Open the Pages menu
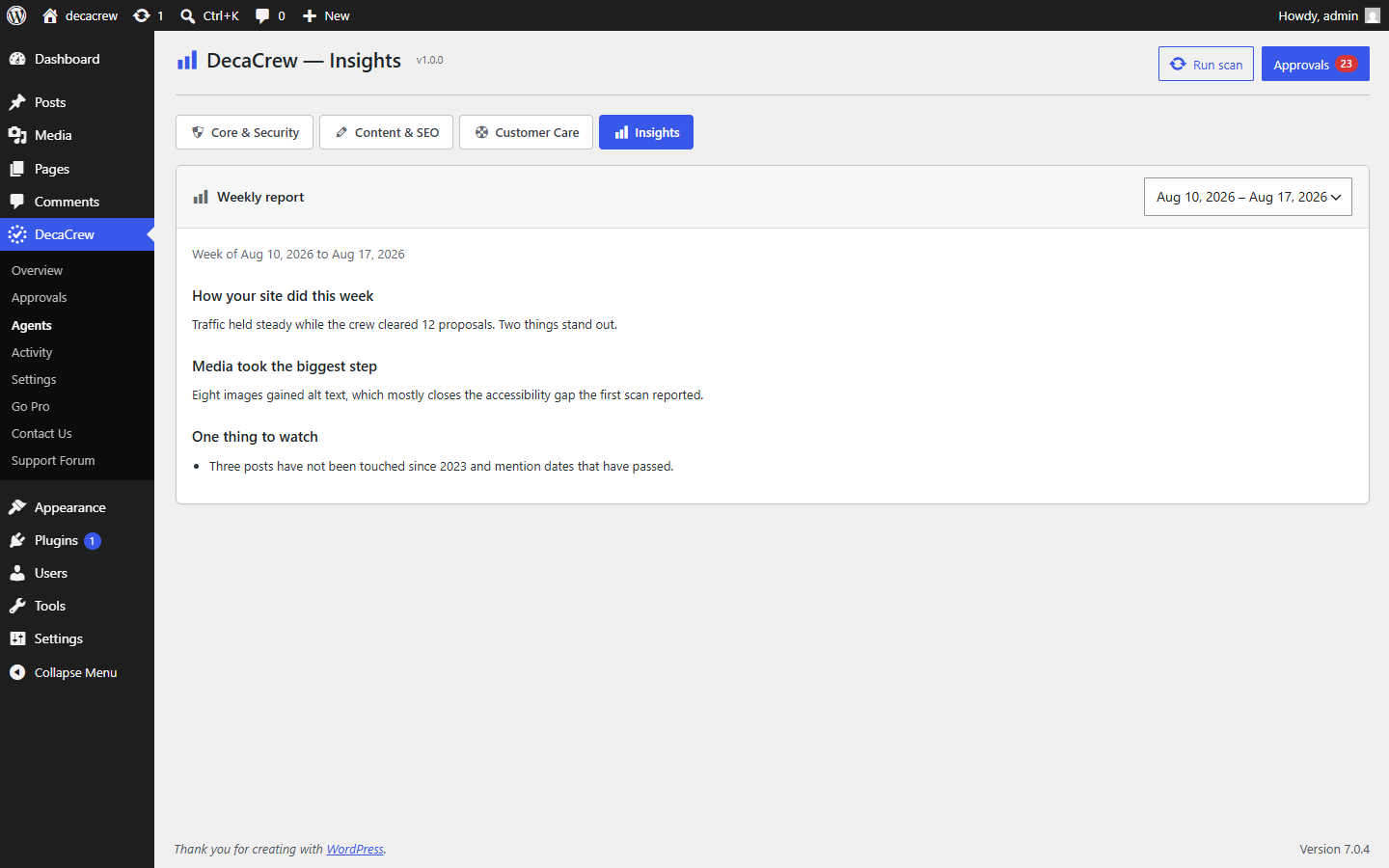The height and width of the screenshot is (868, 1389). (77, 169)
